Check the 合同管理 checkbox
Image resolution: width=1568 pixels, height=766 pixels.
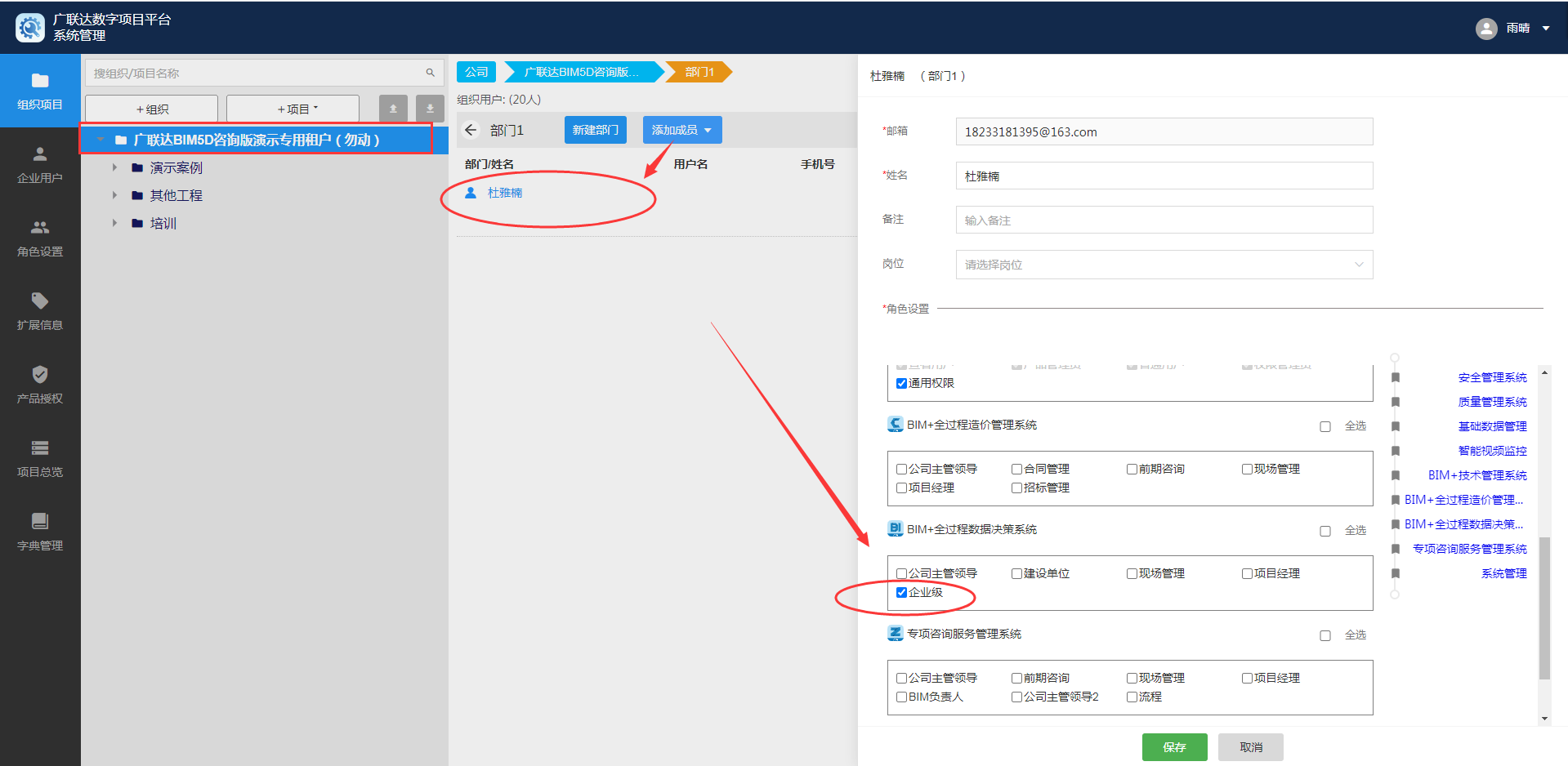[1016, 470]
